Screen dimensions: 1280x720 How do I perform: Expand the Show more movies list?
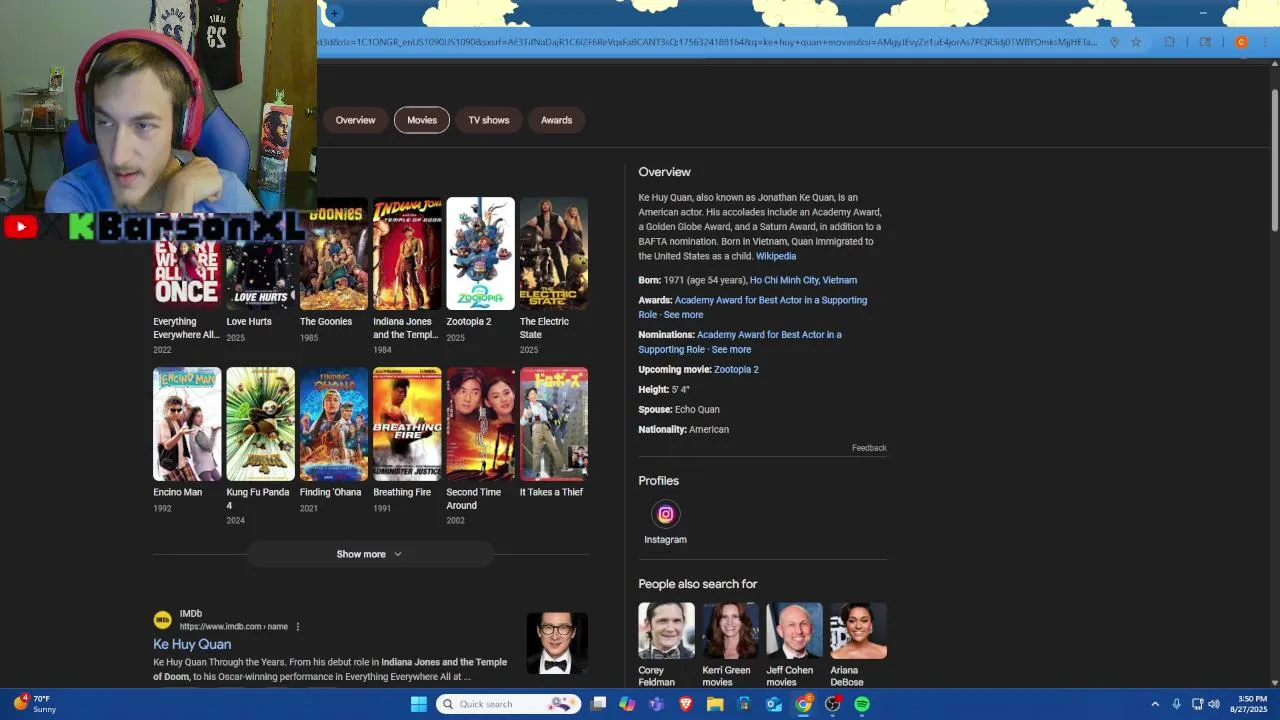click(370, 554)
